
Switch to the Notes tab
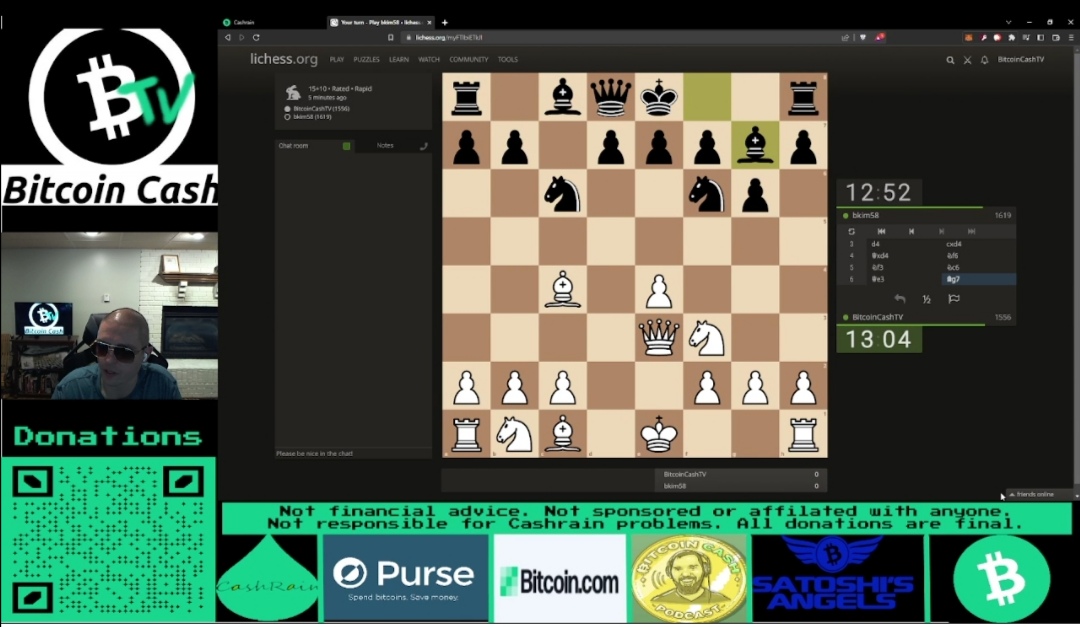pyautogui.click(x=385, y=145)
